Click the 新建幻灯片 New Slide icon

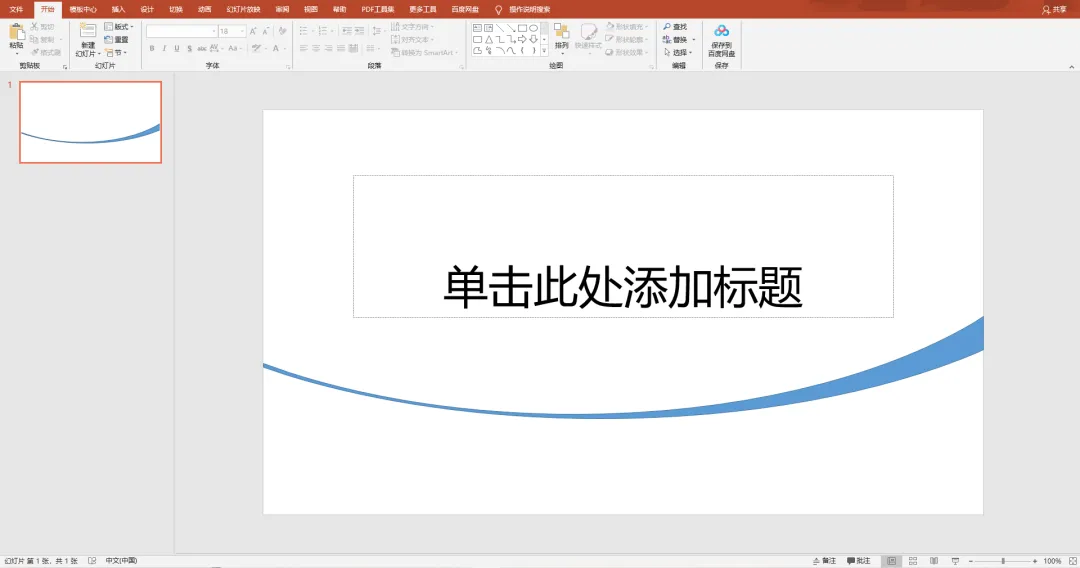pos(87,31)
